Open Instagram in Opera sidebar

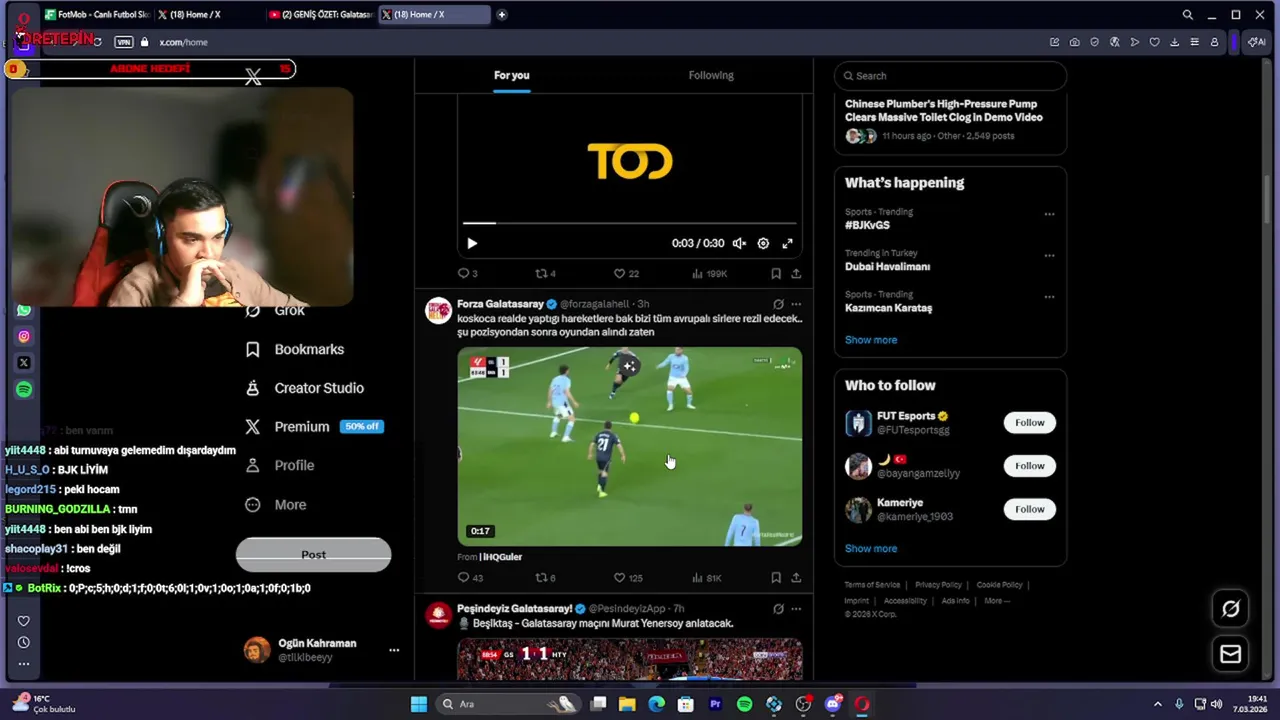pyautogui.click(x=24, y=337)
